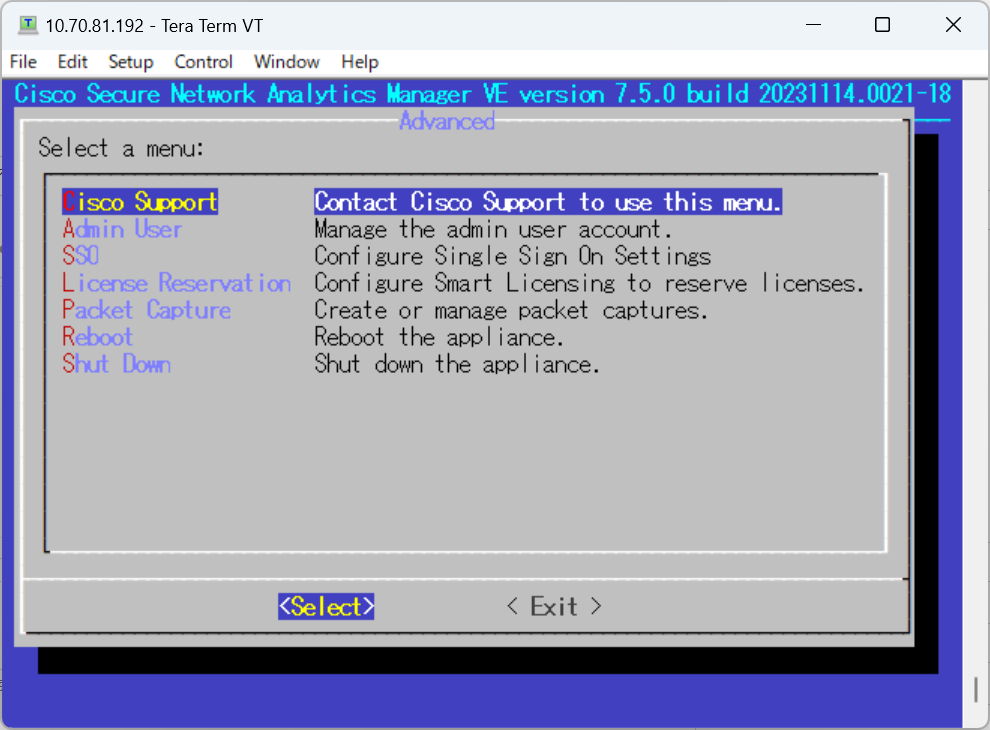
Task: Click 'Shut down the appliance.' description
Action: coord(456,364)
